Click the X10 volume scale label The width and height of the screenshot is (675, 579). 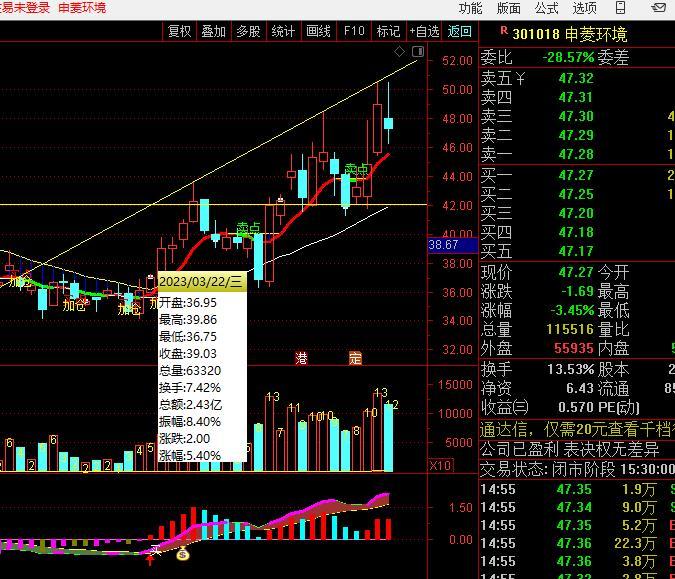440,465
